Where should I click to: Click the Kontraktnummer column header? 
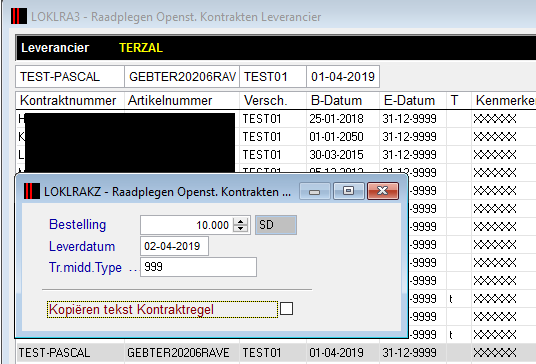tap(70, 101)
